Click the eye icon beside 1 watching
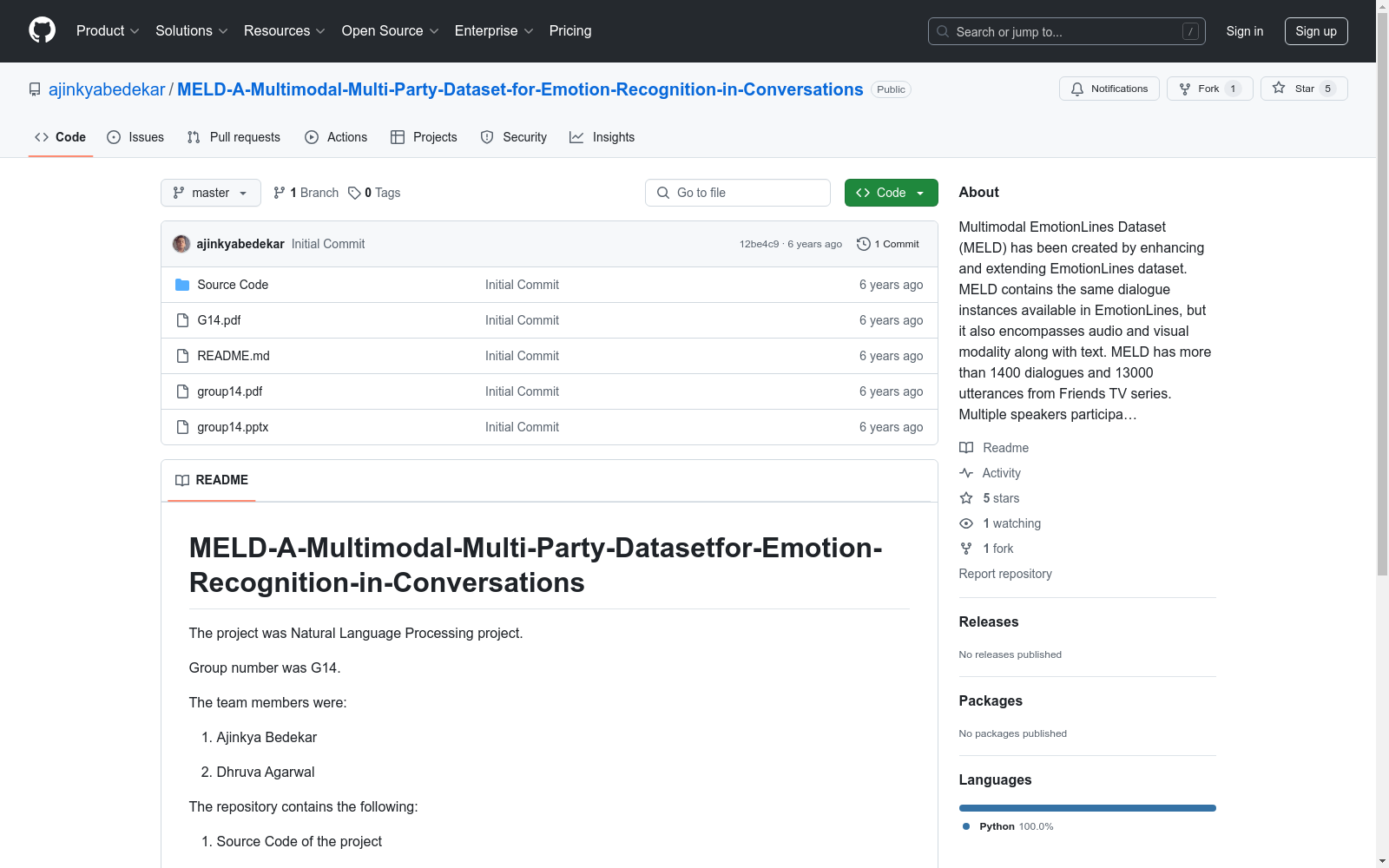 tap(966, 523)
